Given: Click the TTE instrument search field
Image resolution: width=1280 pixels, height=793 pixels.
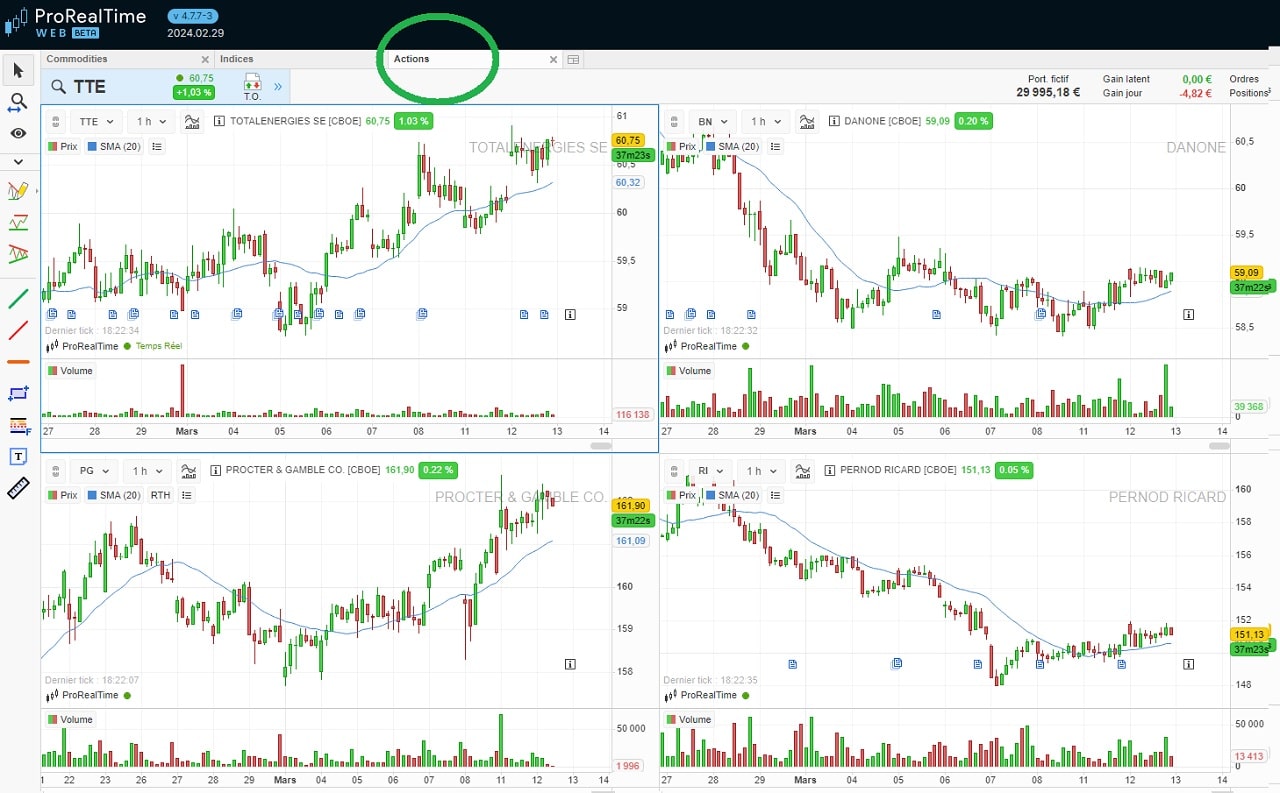Looking at the screenshot, I should (x=105, y=86).
